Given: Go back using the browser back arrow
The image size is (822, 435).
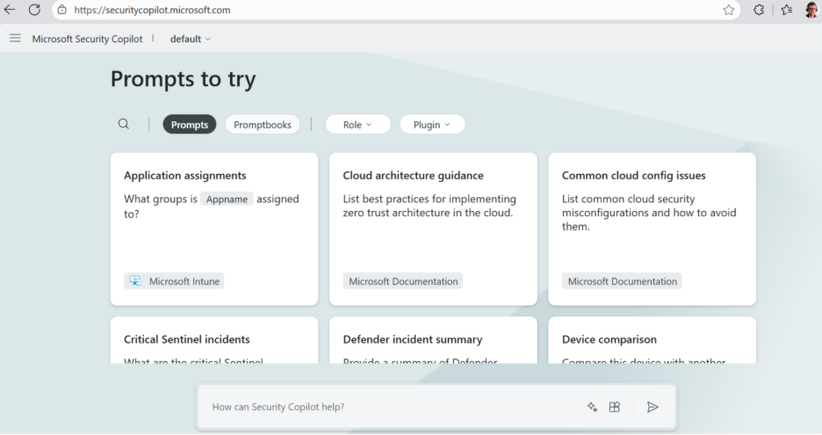Looking at the screenshot, I should [9, 9].
